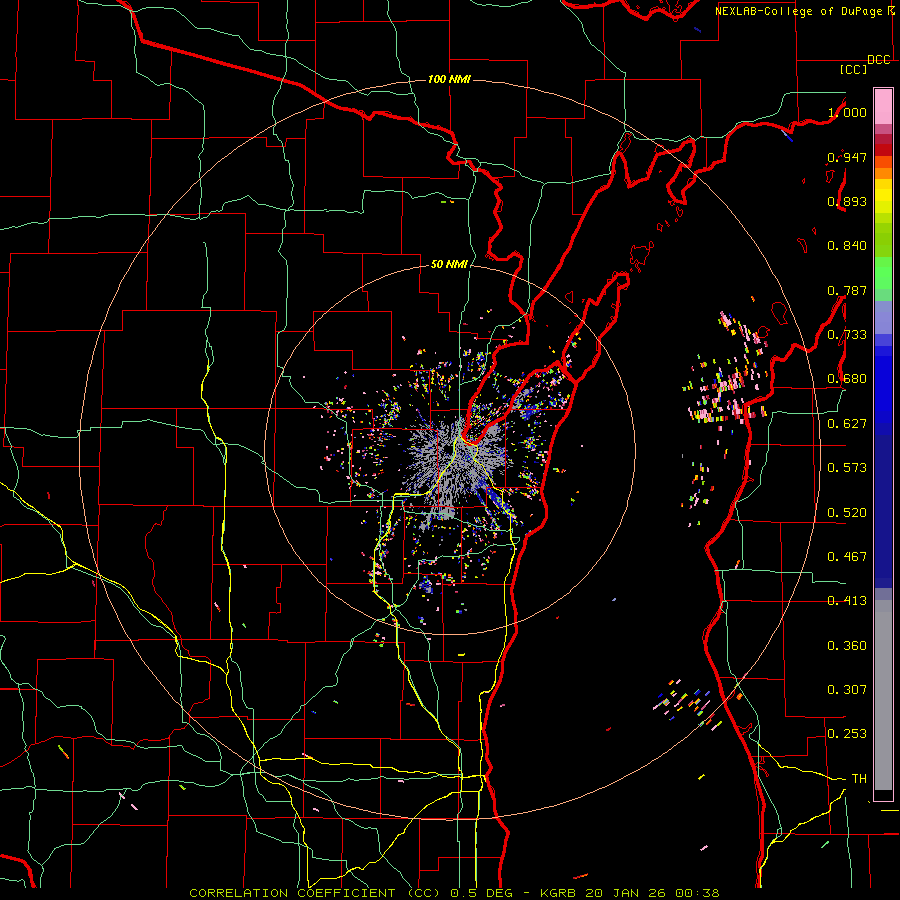Click the 50 NMI range ring label
Image resolution: width=900 pixels, height=900 pixels.
tap(449, 265)
